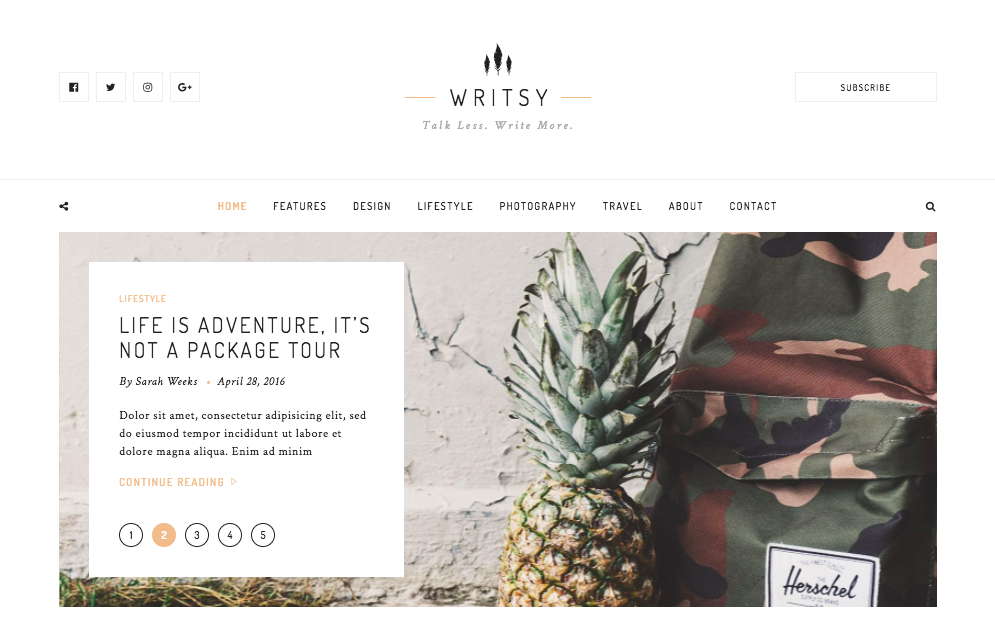Click the Writsy feather logo
Viewport: 995px width, 629px height.
498,59
